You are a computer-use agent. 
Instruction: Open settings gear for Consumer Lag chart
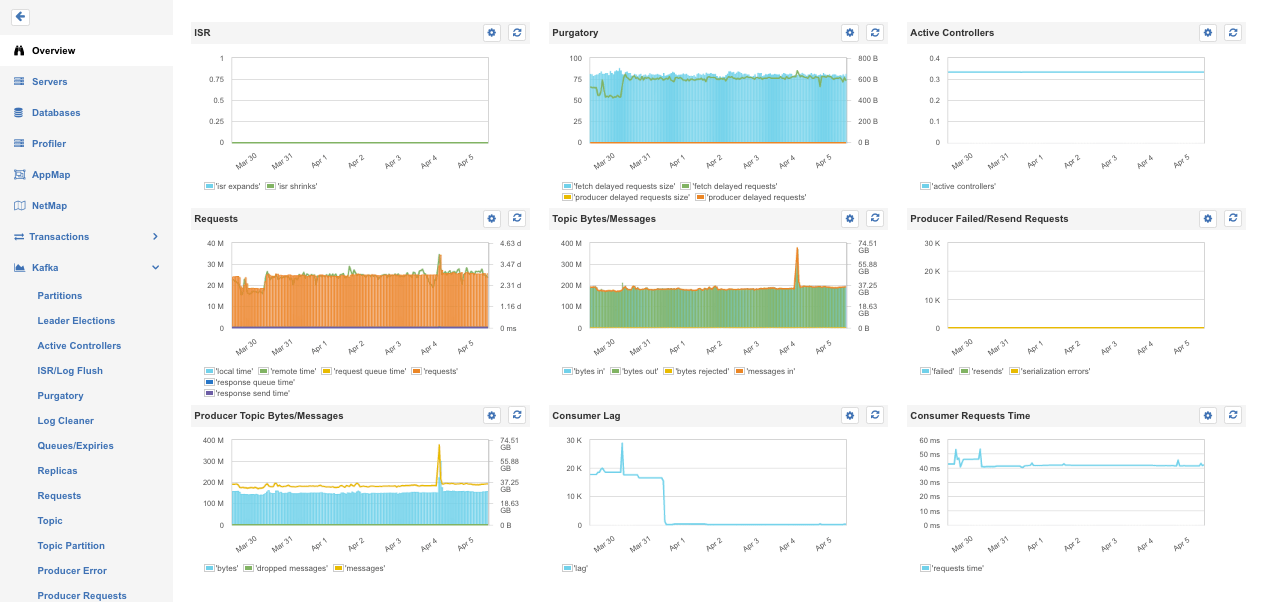pyautogui.click(x=849, y=415)
